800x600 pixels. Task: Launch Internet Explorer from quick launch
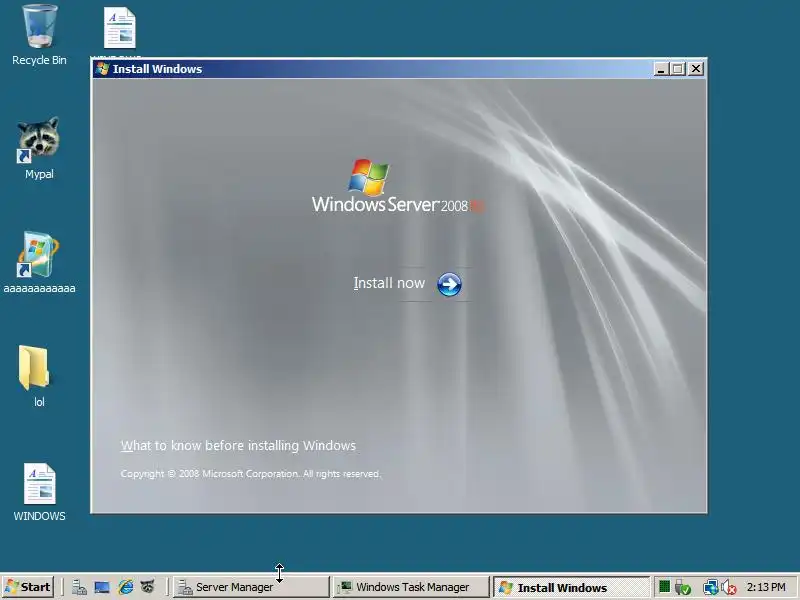(126, 588)
